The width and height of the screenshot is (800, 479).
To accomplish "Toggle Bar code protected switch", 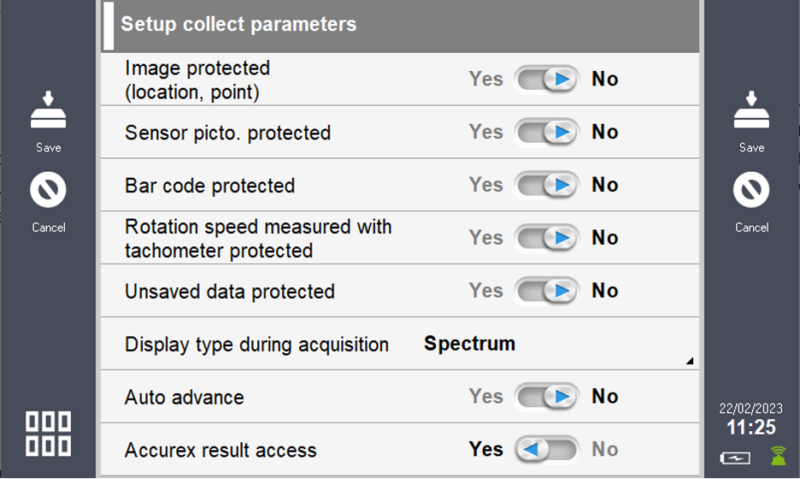I will pyautogui.click(x=546, y=185).
